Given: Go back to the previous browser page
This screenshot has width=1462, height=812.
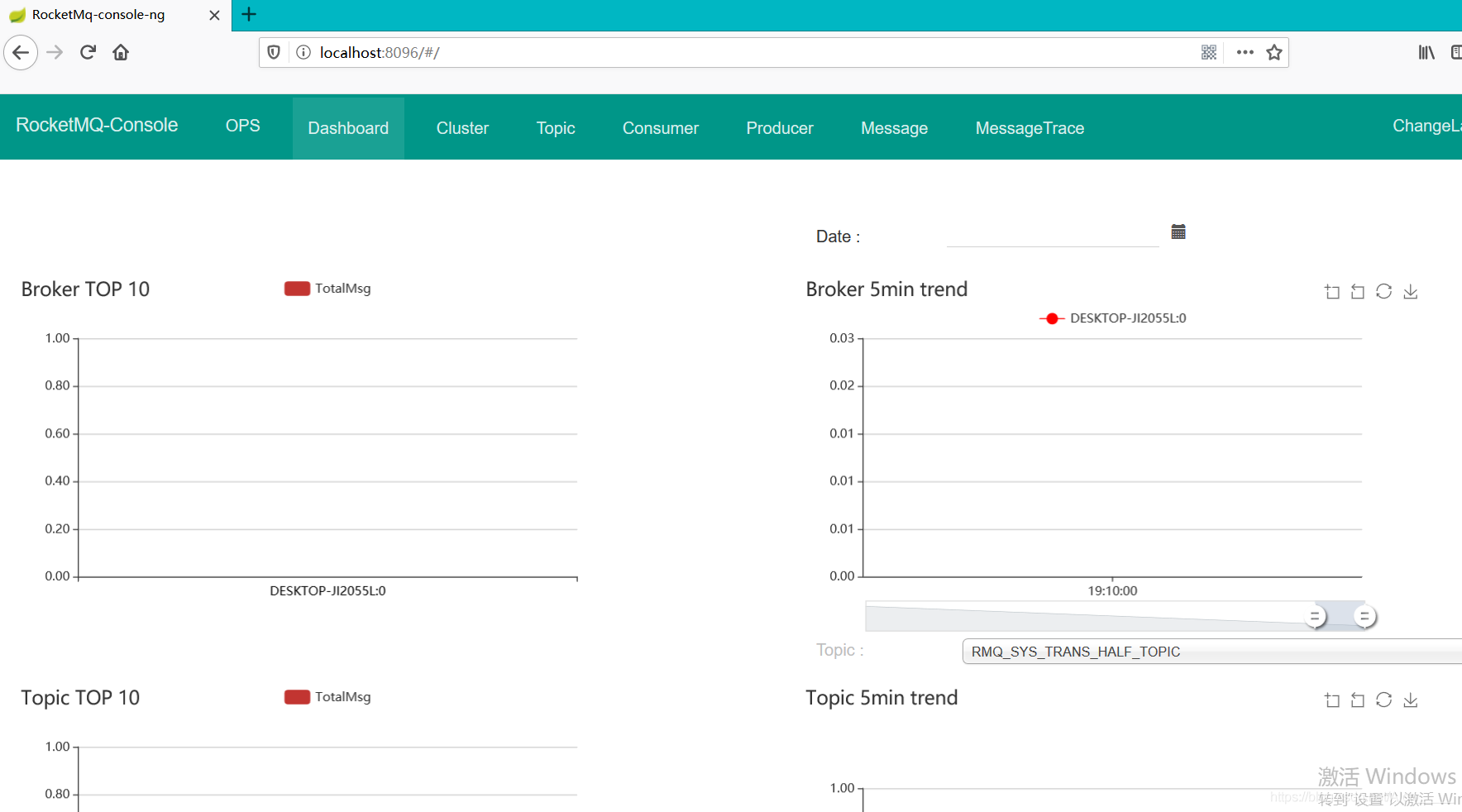Looking at the screenshot, I should pyautogui.click(x=21, y=53).
